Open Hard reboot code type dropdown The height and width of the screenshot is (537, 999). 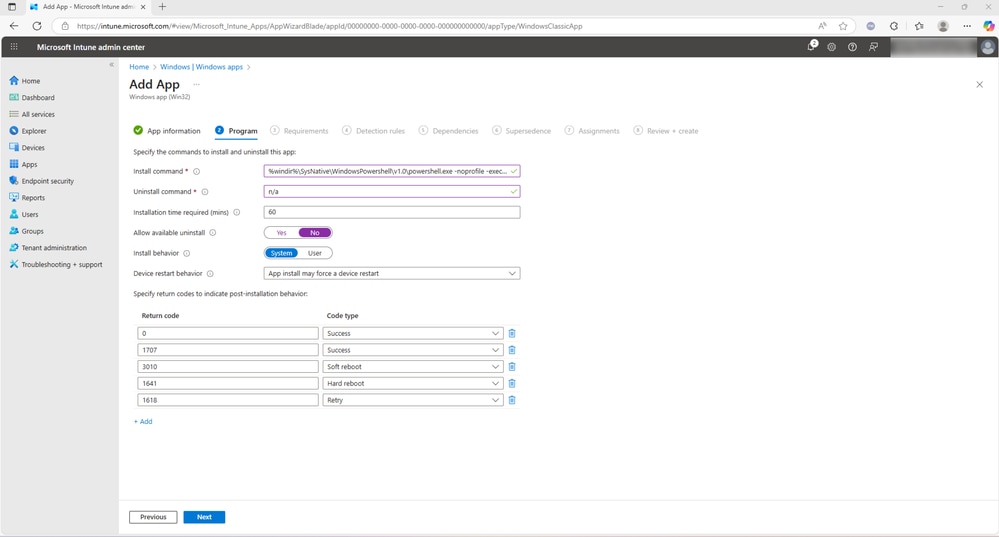tap(413, 383)
